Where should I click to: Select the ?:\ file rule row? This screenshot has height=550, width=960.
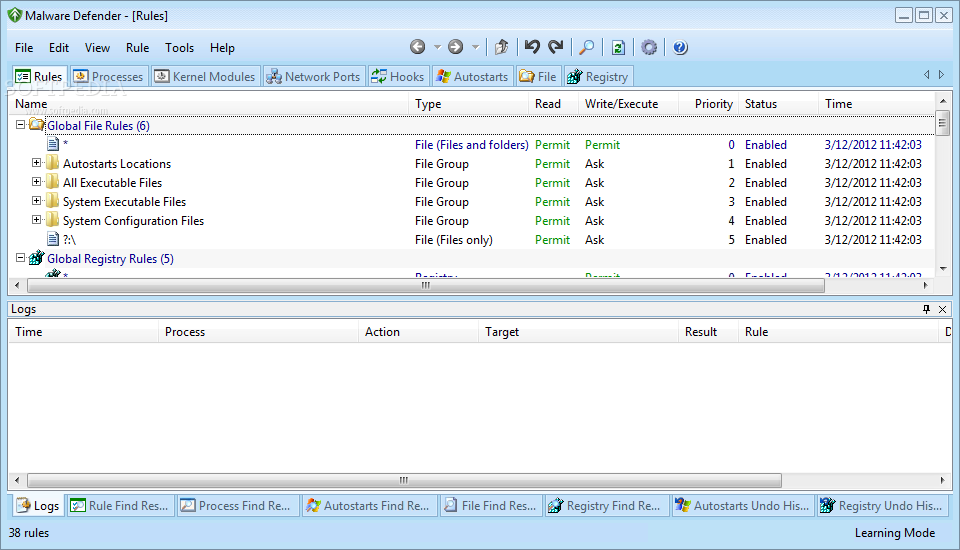pyautogui.click(x=471, y=239)
